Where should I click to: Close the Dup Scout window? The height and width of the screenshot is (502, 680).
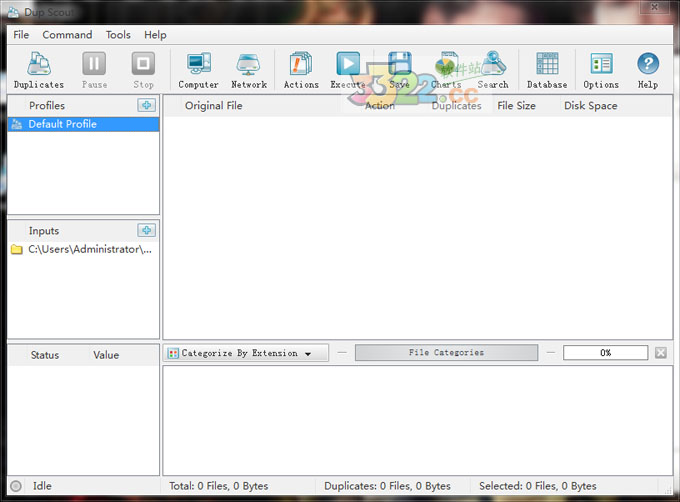pos(654,7)
